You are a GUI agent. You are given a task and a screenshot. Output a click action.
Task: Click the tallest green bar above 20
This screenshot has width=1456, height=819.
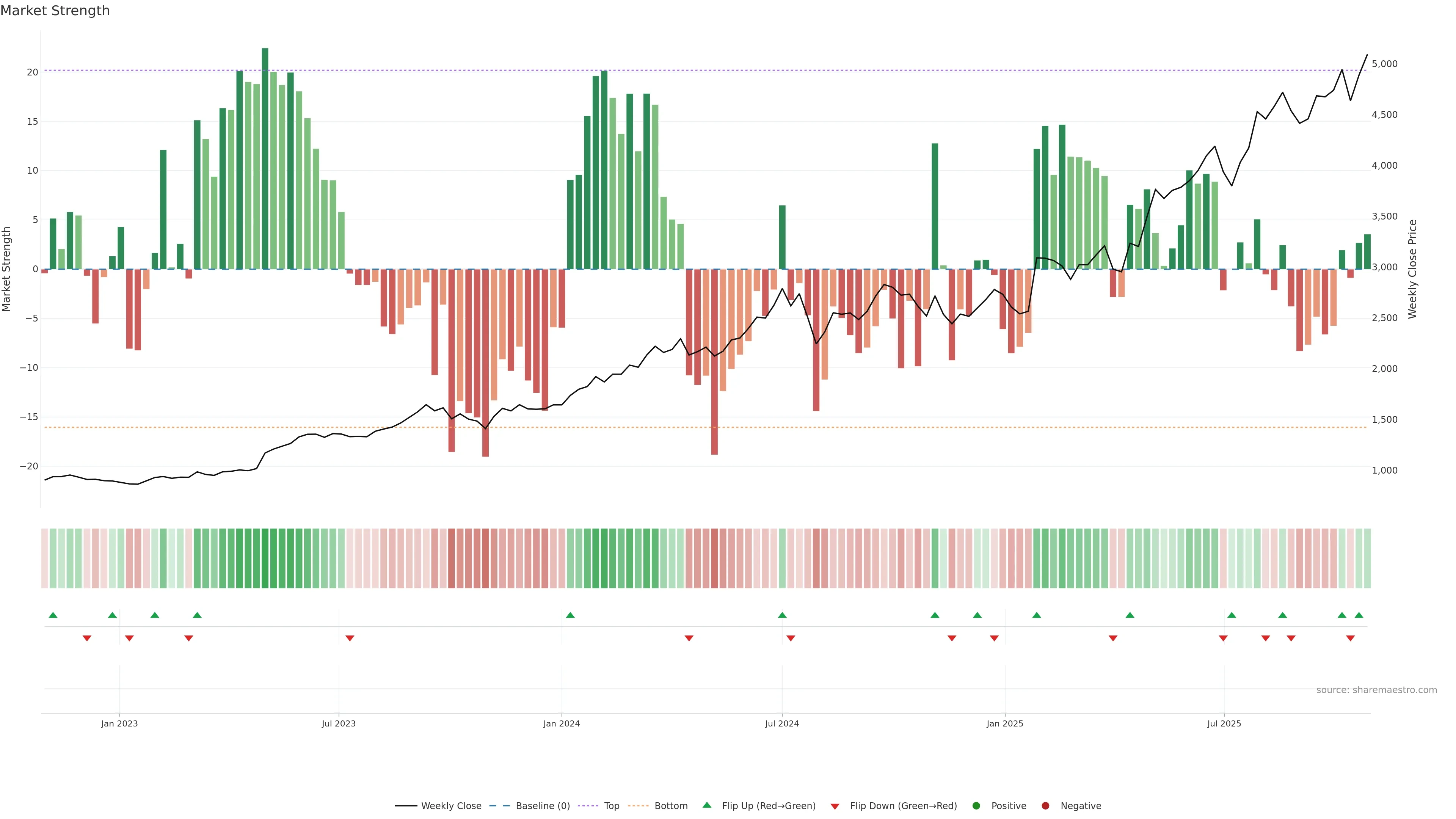coord(265,158)
